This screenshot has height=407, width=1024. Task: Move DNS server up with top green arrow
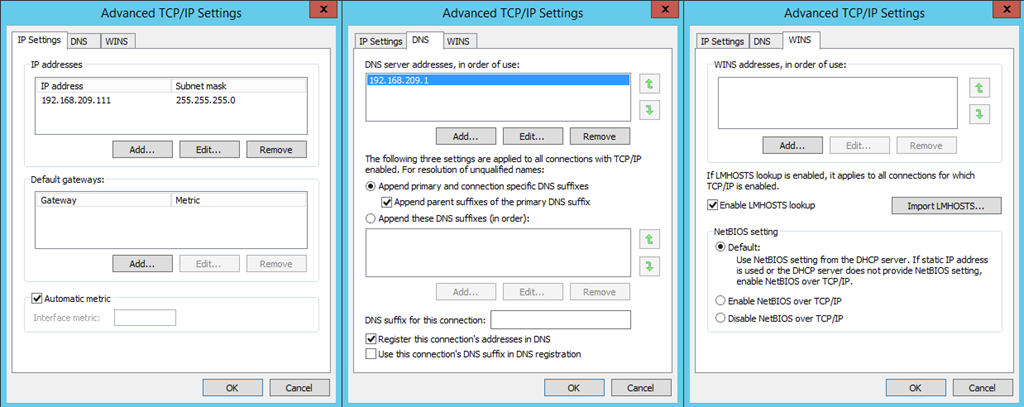pos(649,84)
